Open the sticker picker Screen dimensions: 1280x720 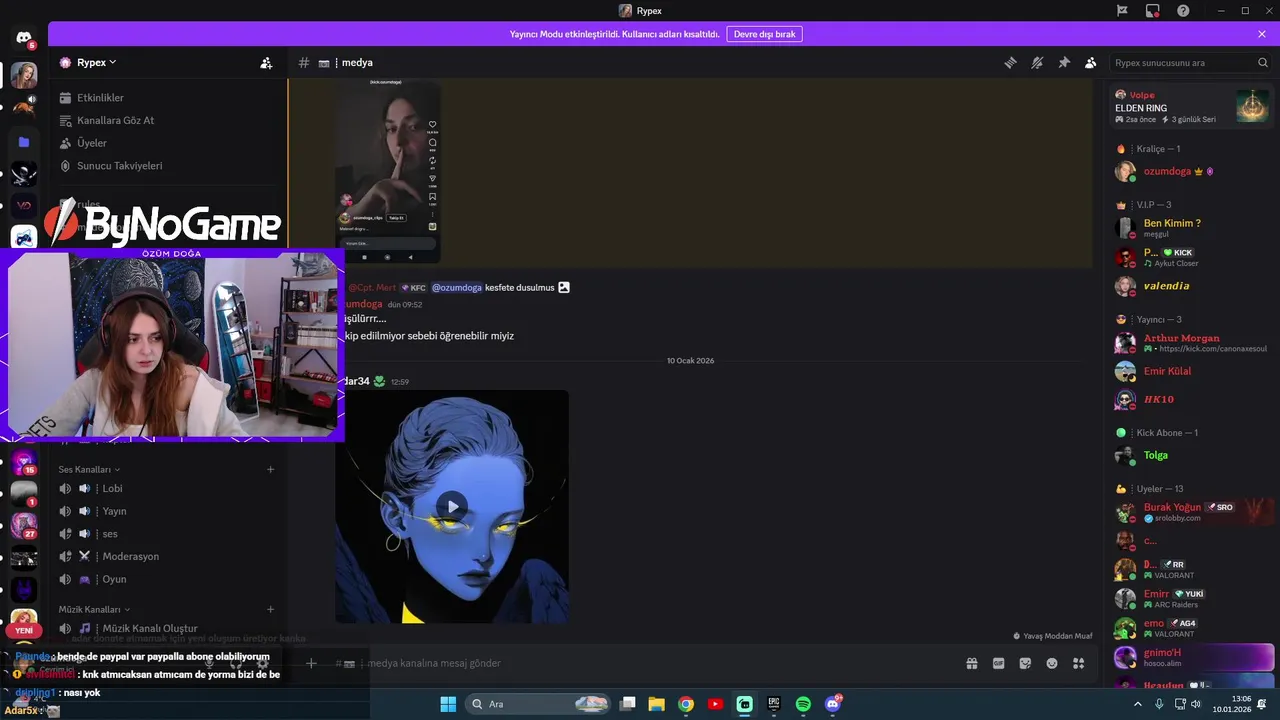(1025, 663)
